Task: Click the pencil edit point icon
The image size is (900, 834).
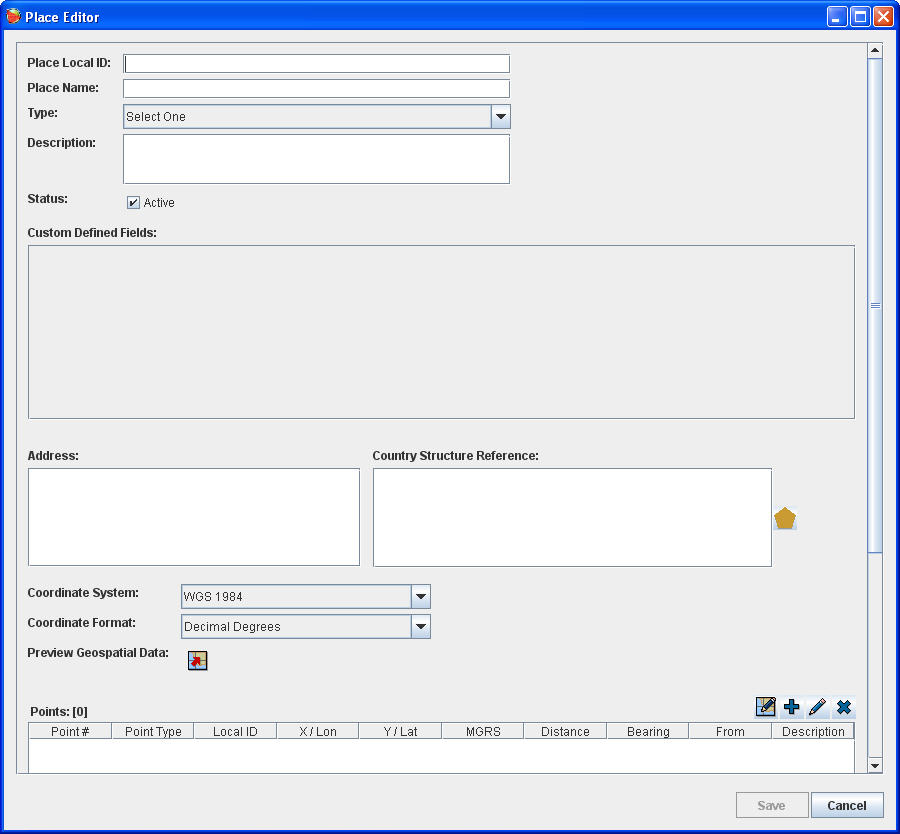Action: coord(818,707)
